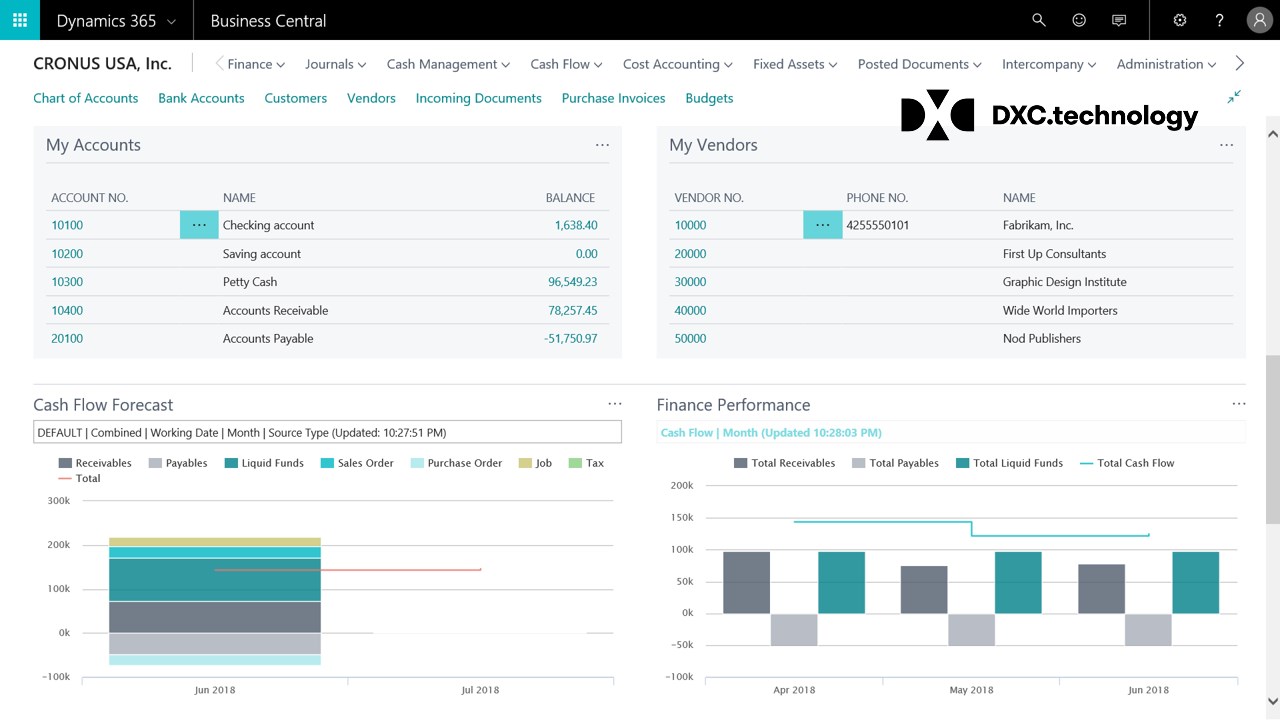Expand the Cash Management menu

[x=448, y=64]
